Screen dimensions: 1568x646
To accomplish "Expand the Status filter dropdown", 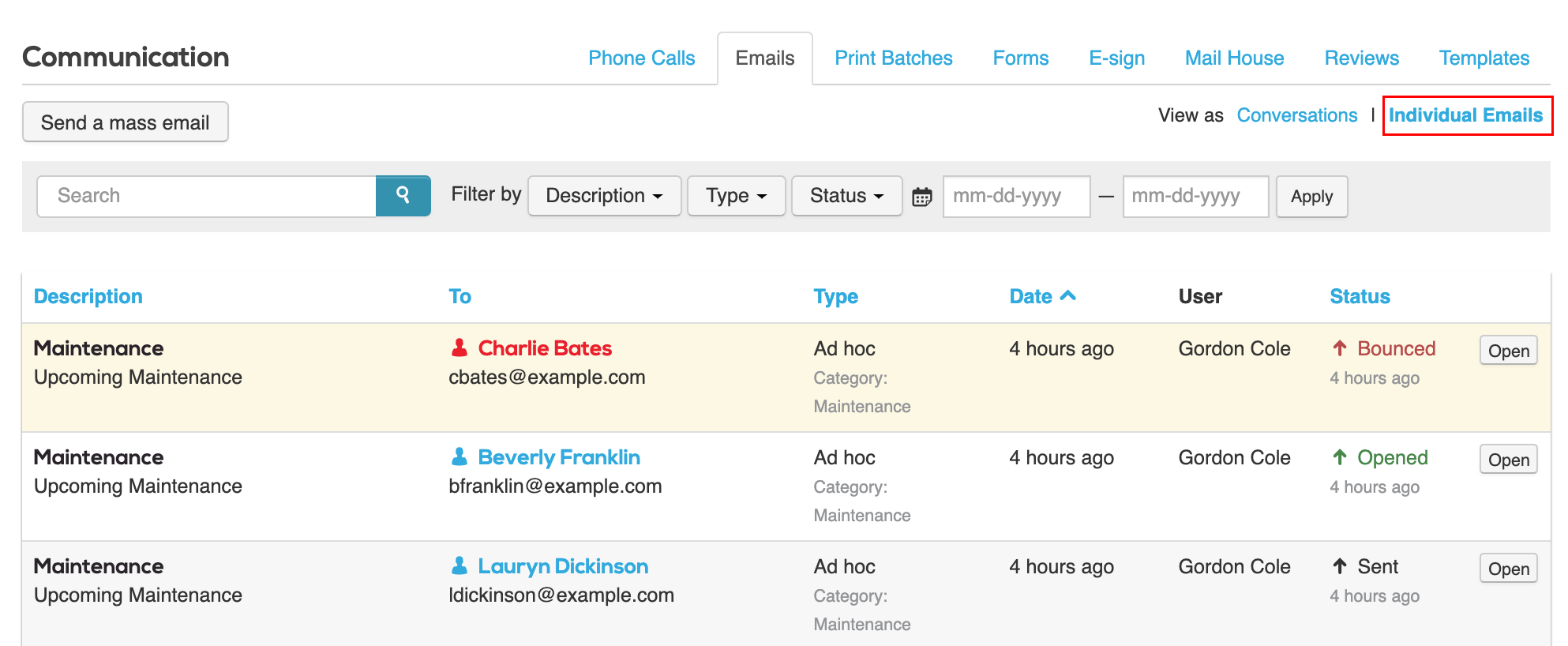I will (x=846, y=196).
